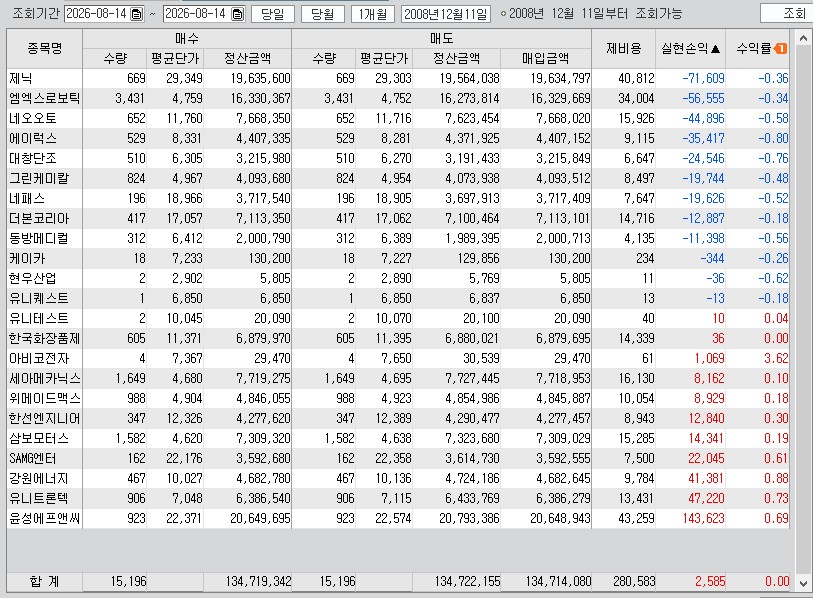This screenshot has width=813, height=598.
Task: Click total realized profit 2,585
Action: pos(710,582)
